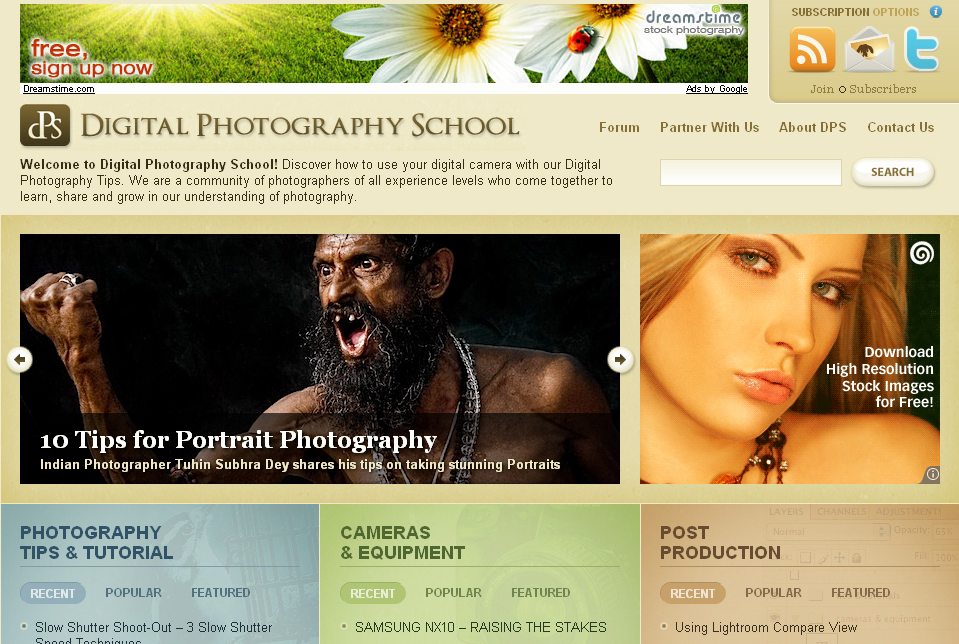Click the Subscription Options label
This screenshot has height=644, width=959.
point(855,12)
